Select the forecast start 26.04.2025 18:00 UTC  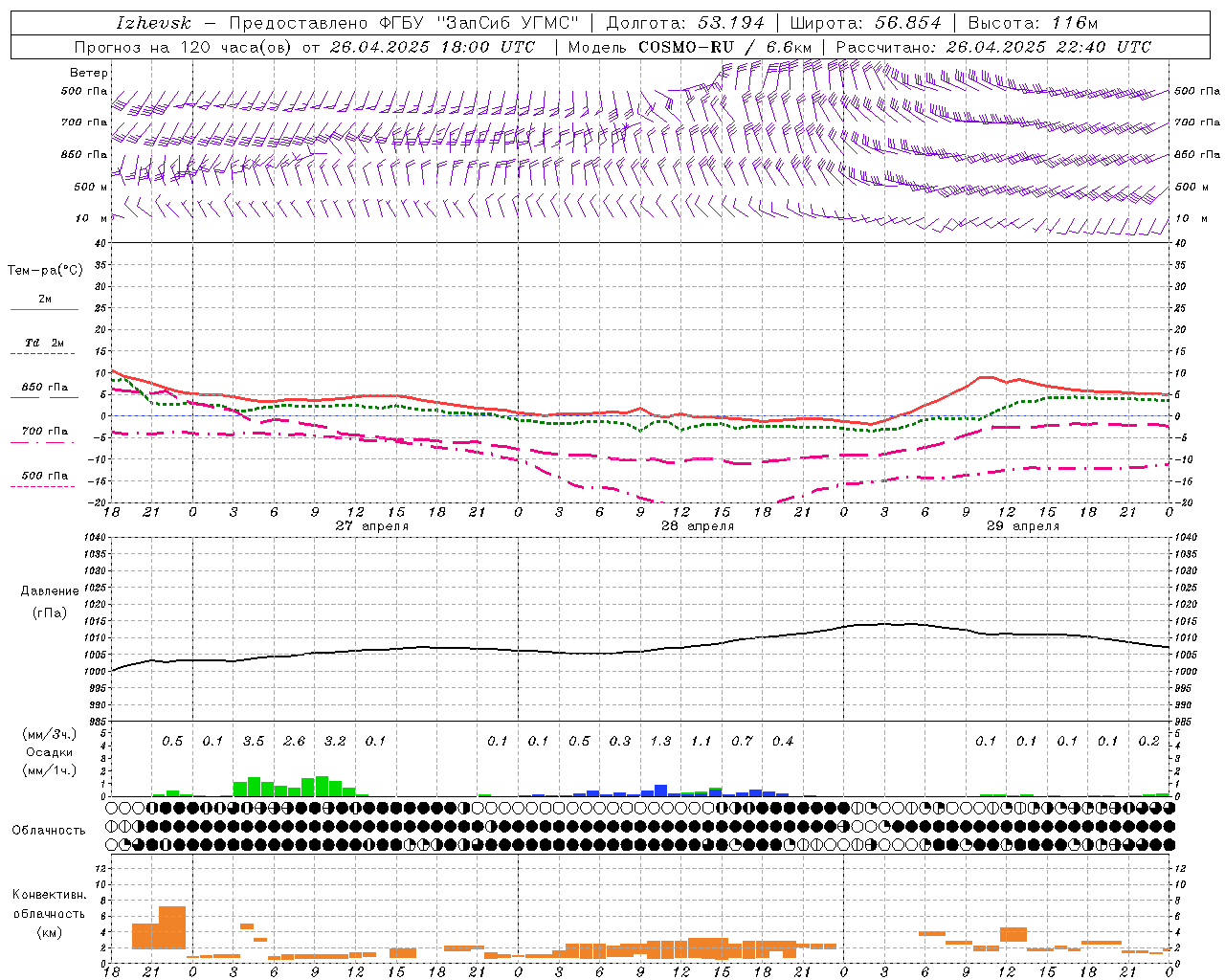pyautogui.click(x=433, y=47)
